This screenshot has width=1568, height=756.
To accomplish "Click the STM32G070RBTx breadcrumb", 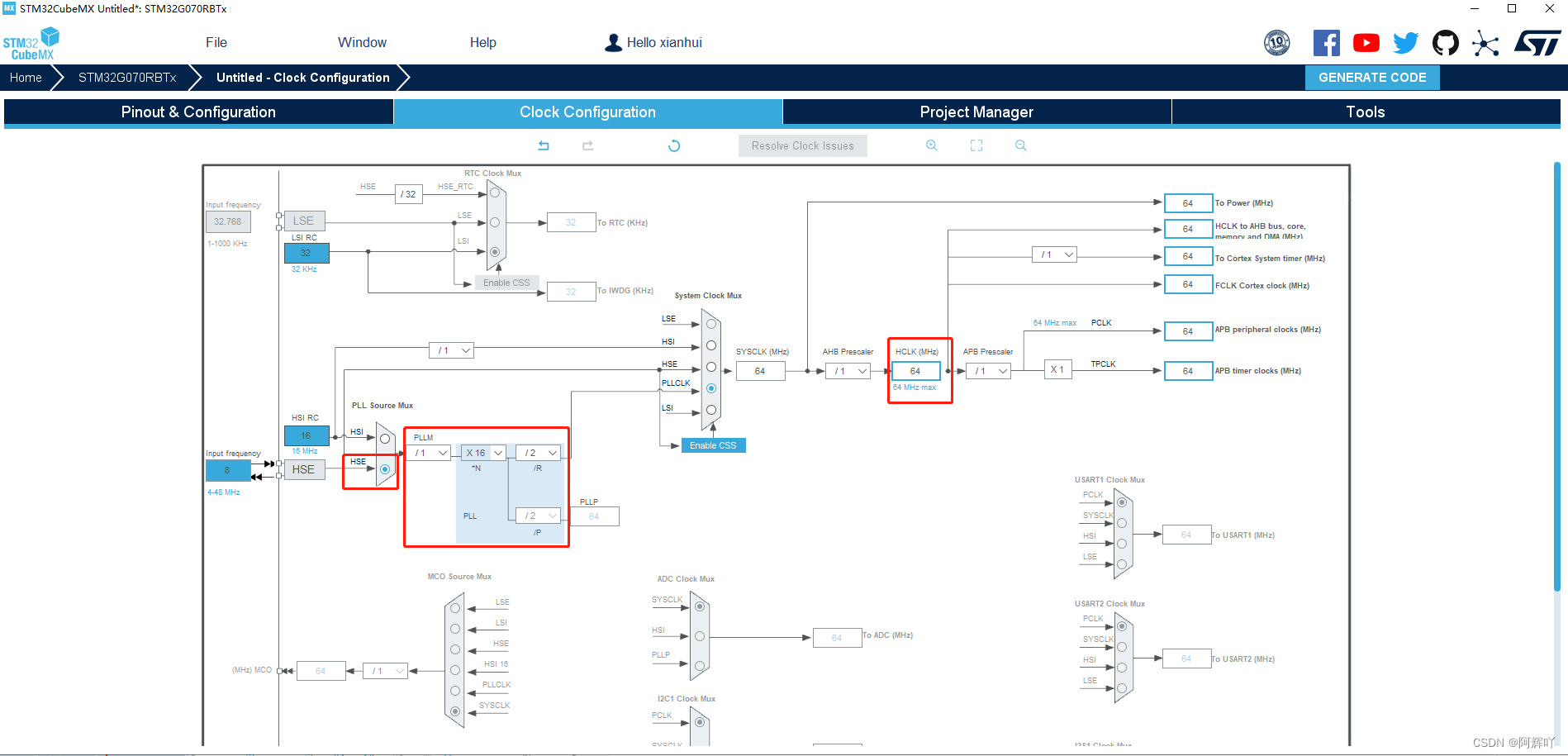I will coord(127,78).
